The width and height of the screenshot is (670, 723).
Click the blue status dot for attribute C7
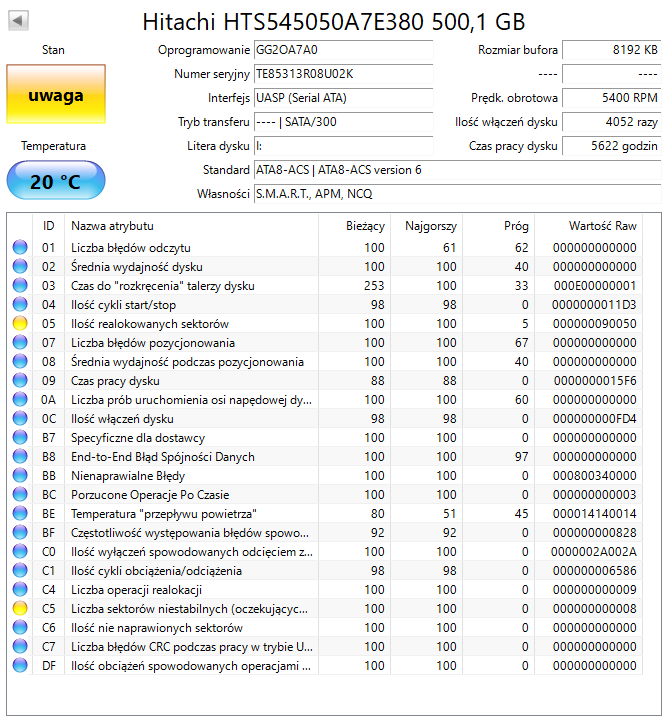point(20,646)
